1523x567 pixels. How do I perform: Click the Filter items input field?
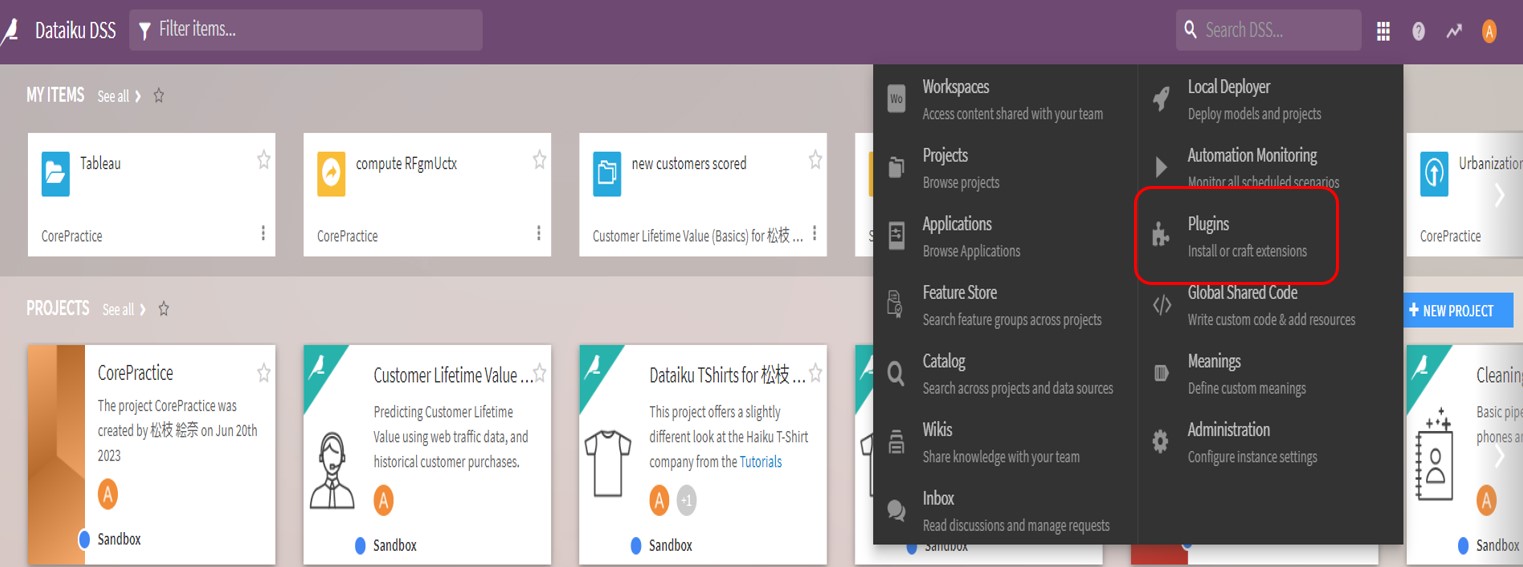[306, 30]
